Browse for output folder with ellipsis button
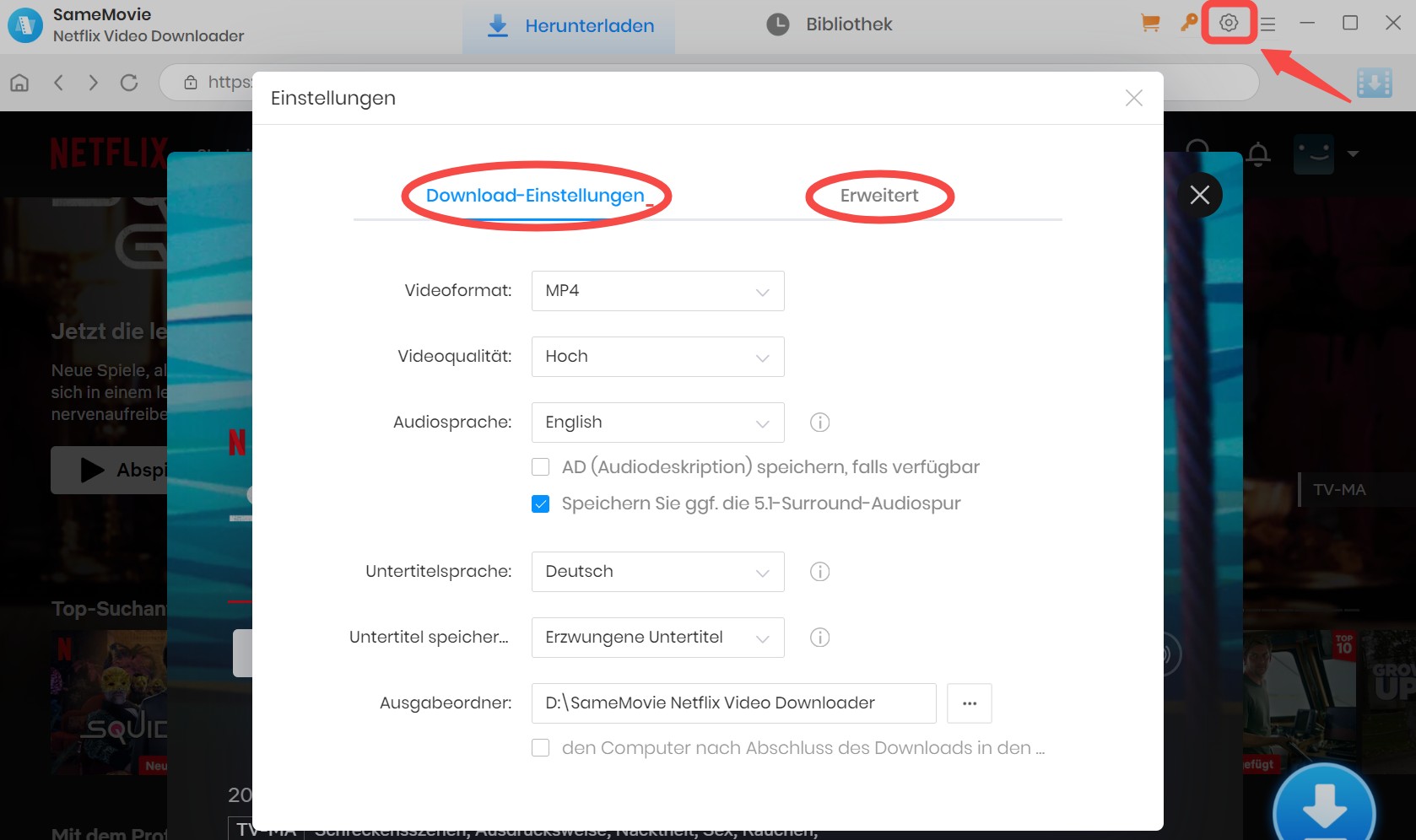This screenshot has height=840, width=1416. [970, 703]
